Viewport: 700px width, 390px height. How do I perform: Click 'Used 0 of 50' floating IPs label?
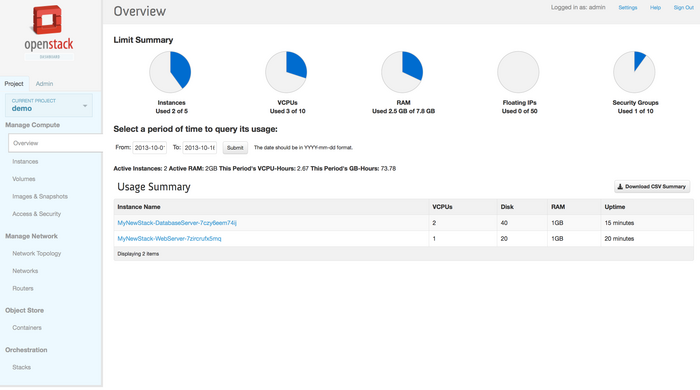(x=520, y=111)
